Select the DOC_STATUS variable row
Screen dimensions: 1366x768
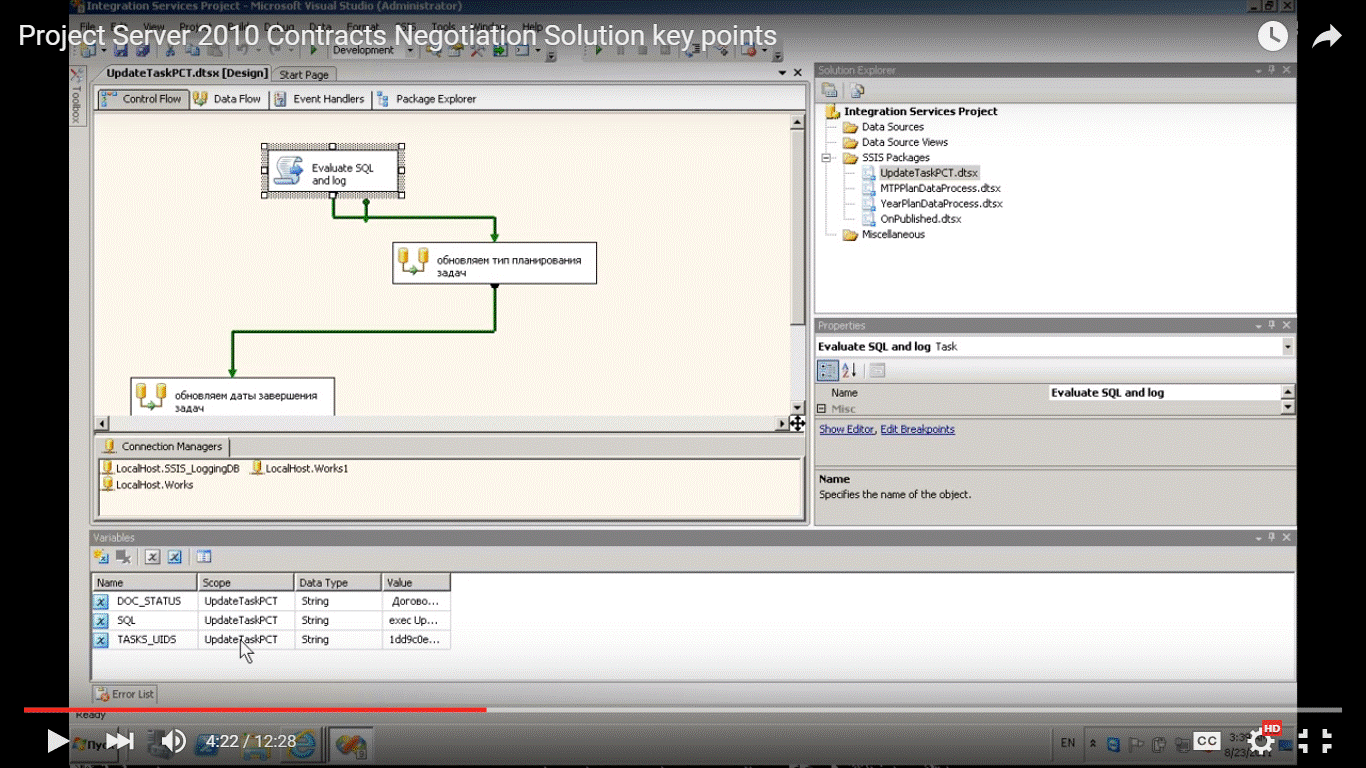[271, 602]
